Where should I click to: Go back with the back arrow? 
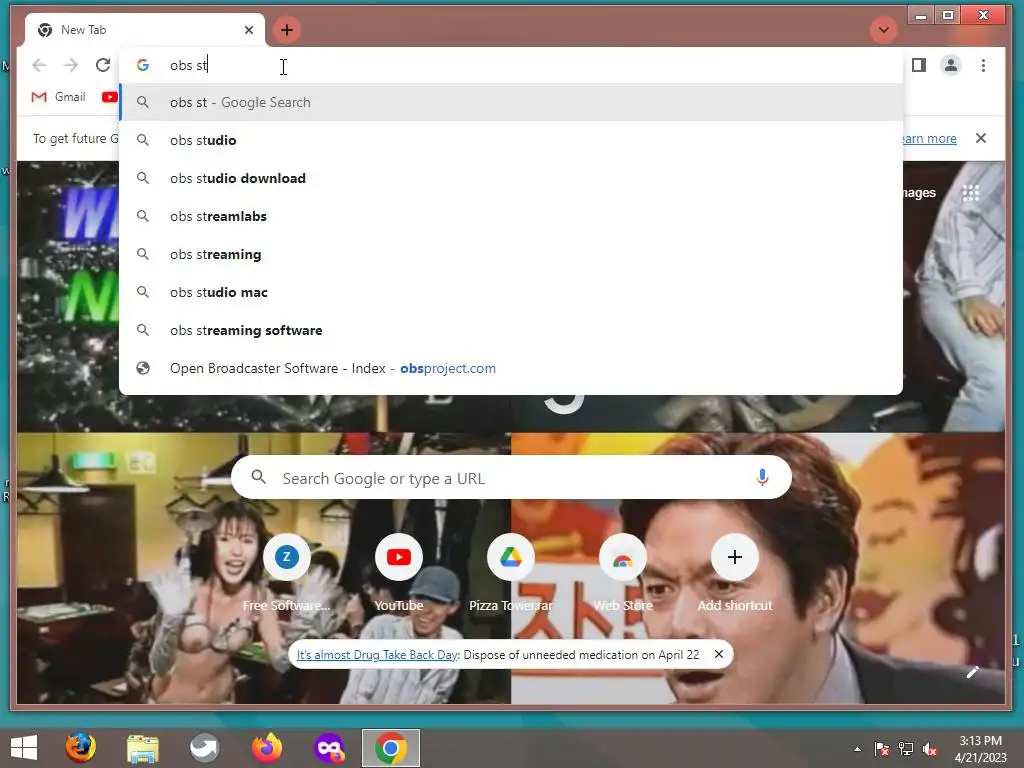click(x=39, y=65)
